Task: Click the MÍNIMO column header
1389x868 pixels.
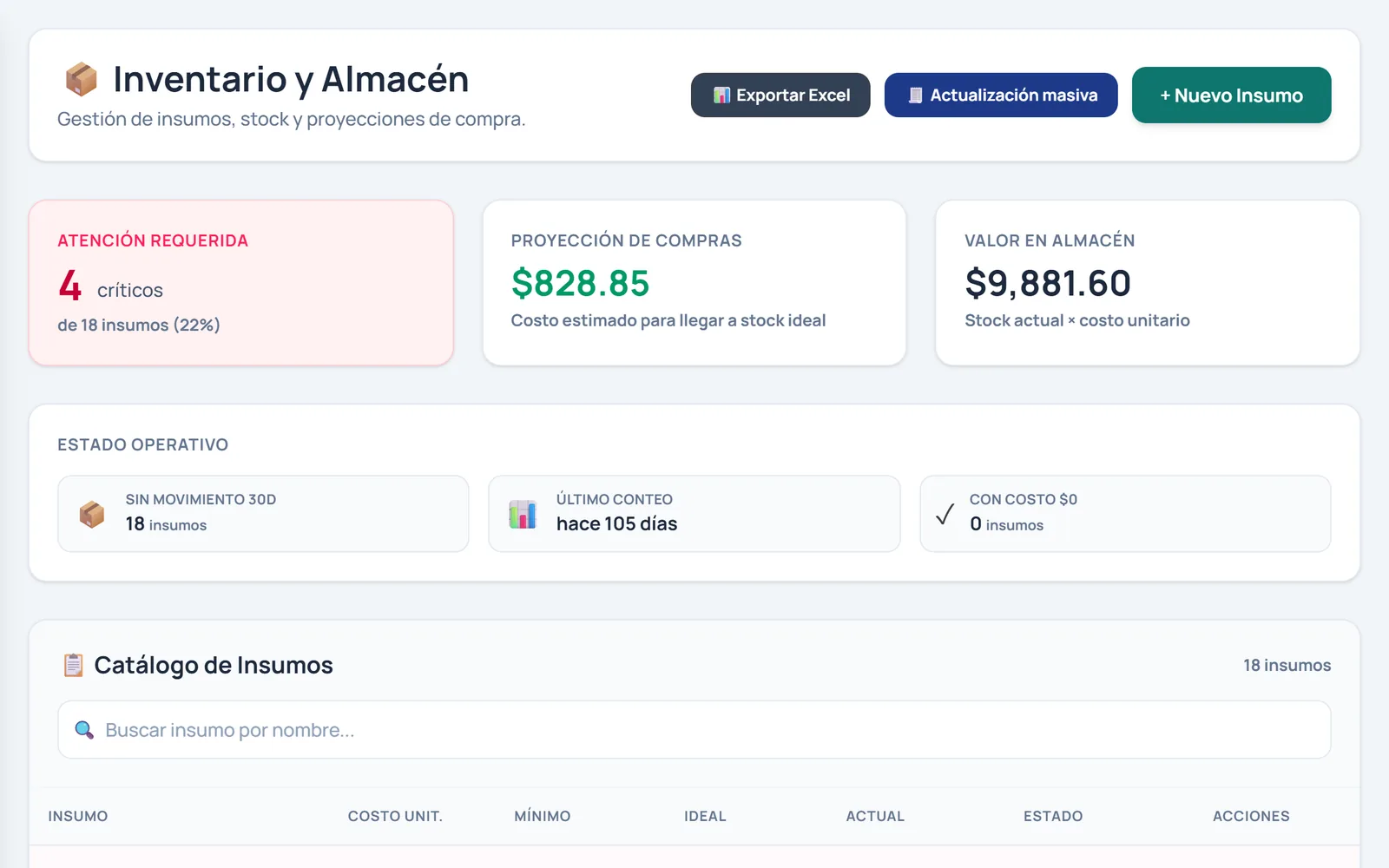Action: pos(543,816)
